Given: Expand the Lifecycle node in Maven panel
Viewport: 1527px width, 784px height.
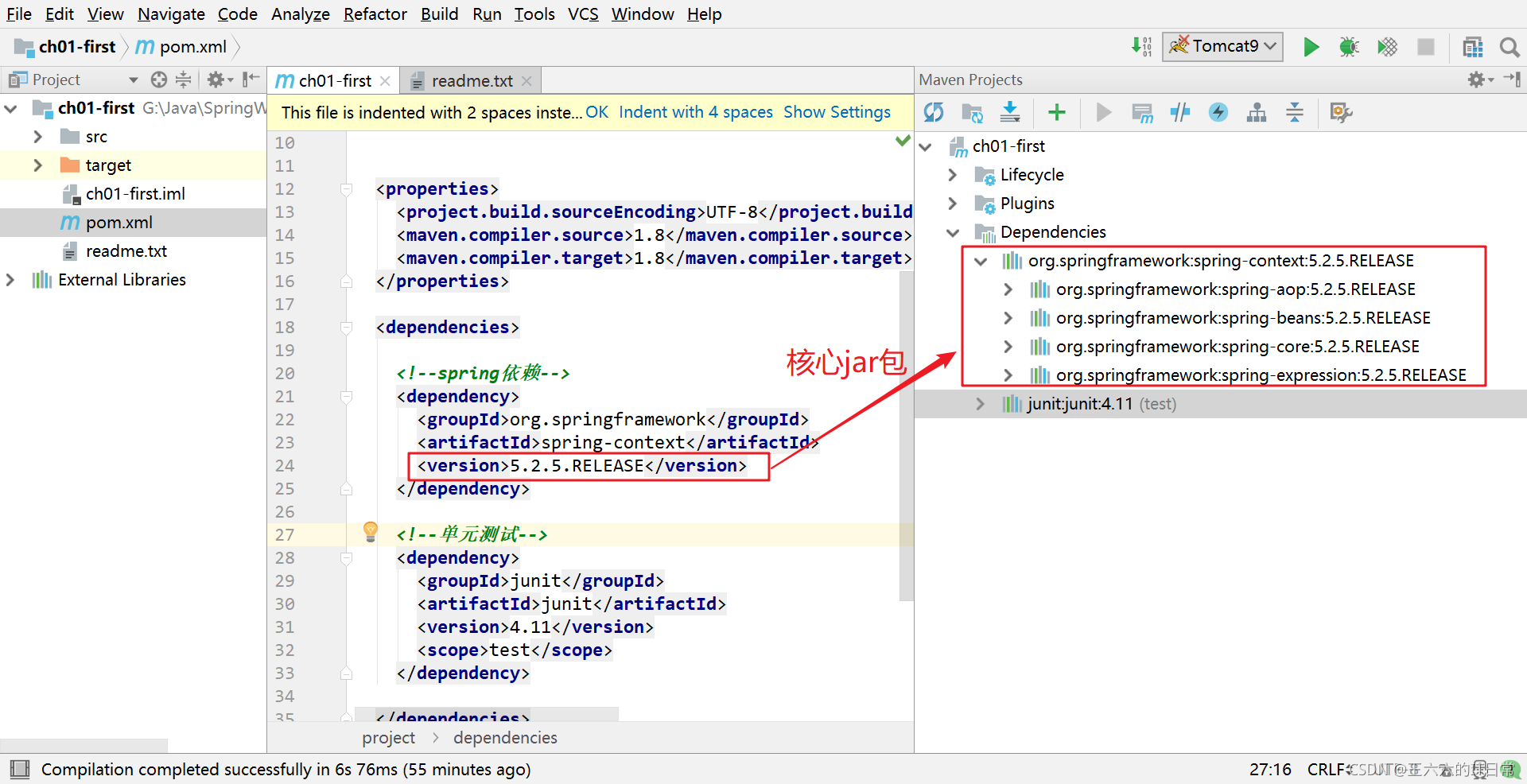Looking at the screenshot, I should coord(952,175).
